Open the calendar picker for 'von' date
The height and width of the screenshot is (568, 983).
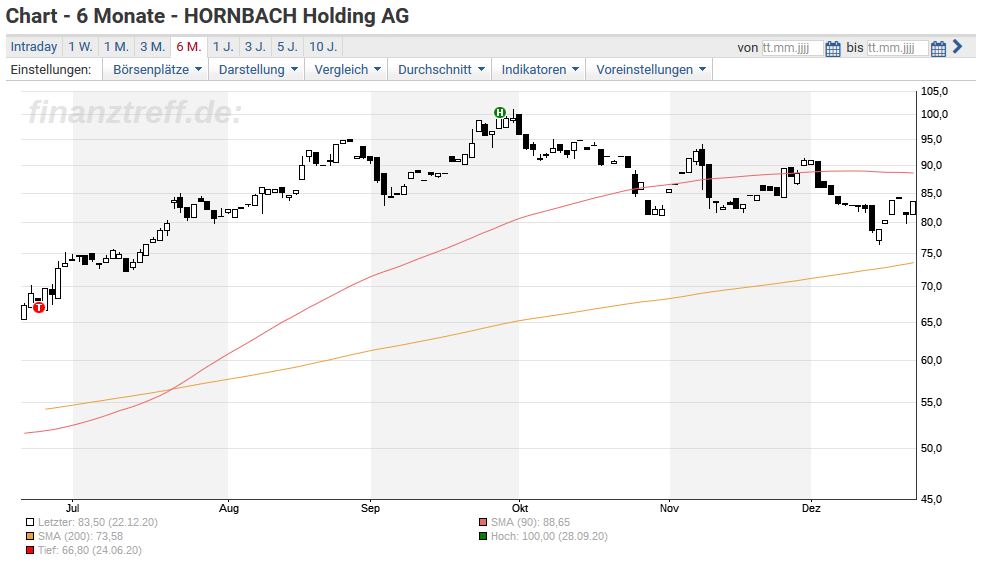[x=833, y=48]
